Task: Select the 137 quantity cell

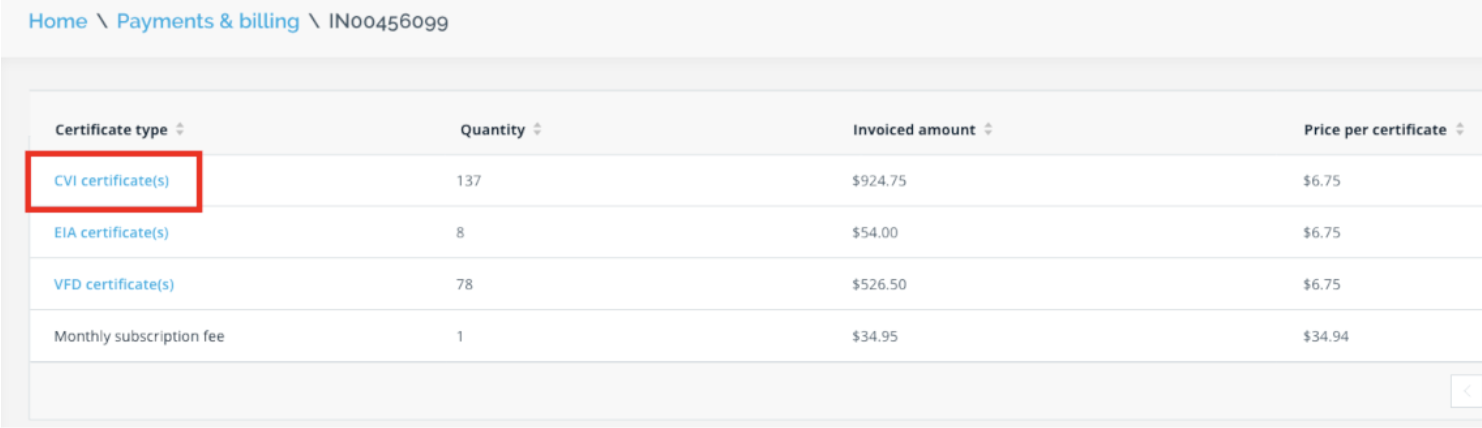Action: (469, 181)
